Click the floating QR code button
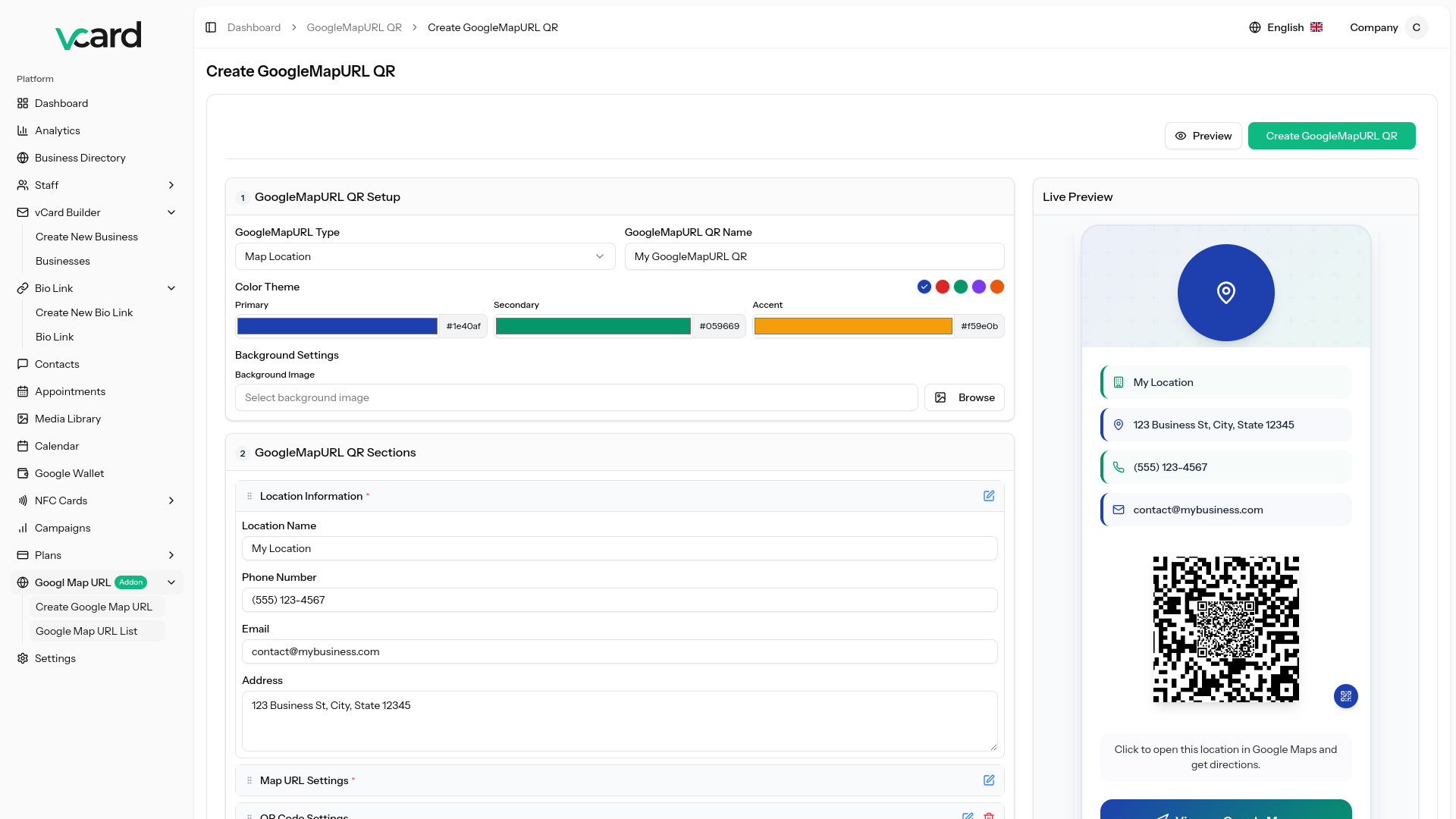The height and width of the screenshot is (819, 1456). click(1346, 696)
